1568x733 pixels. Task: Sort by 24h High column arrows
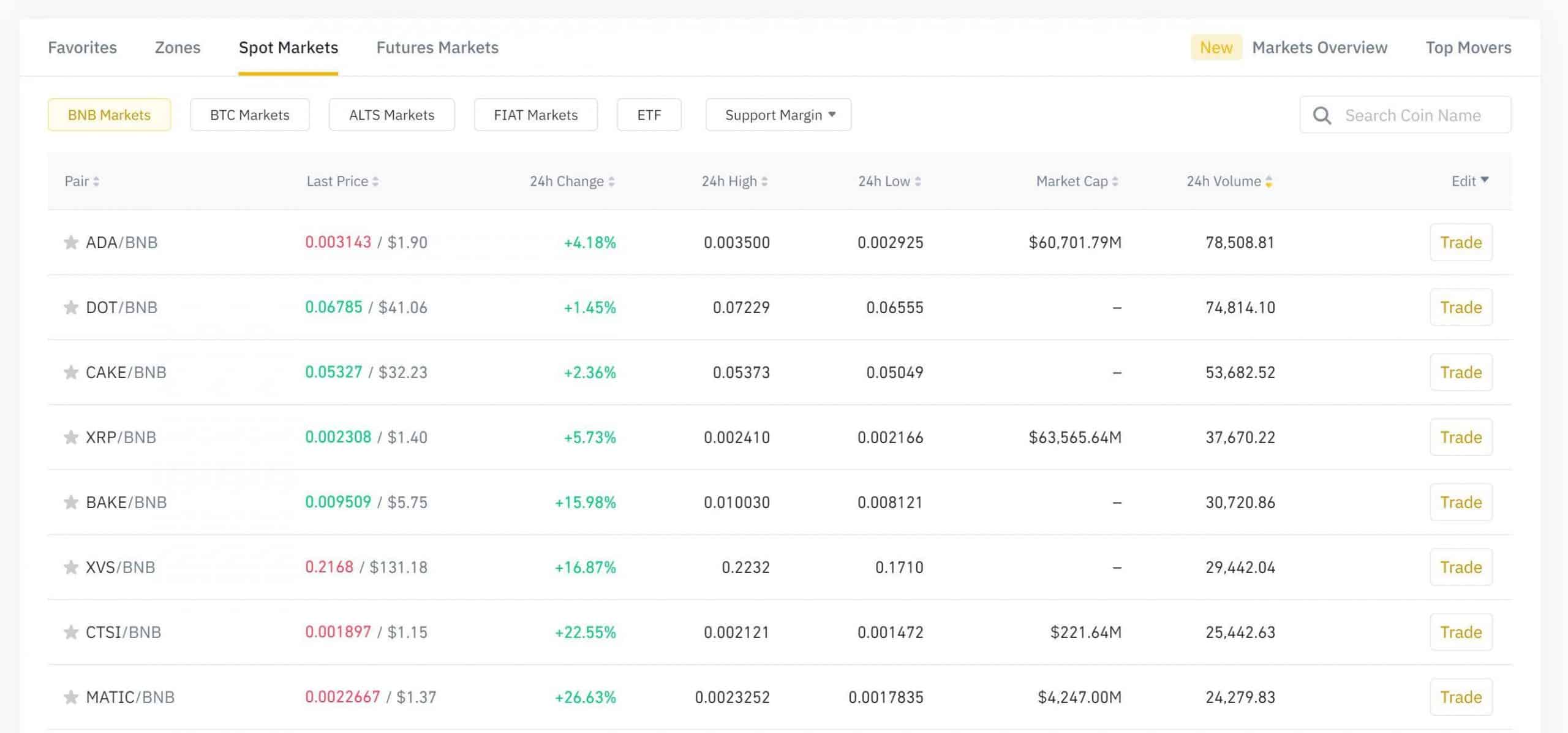pyautogui.click(x=764, y=181)
